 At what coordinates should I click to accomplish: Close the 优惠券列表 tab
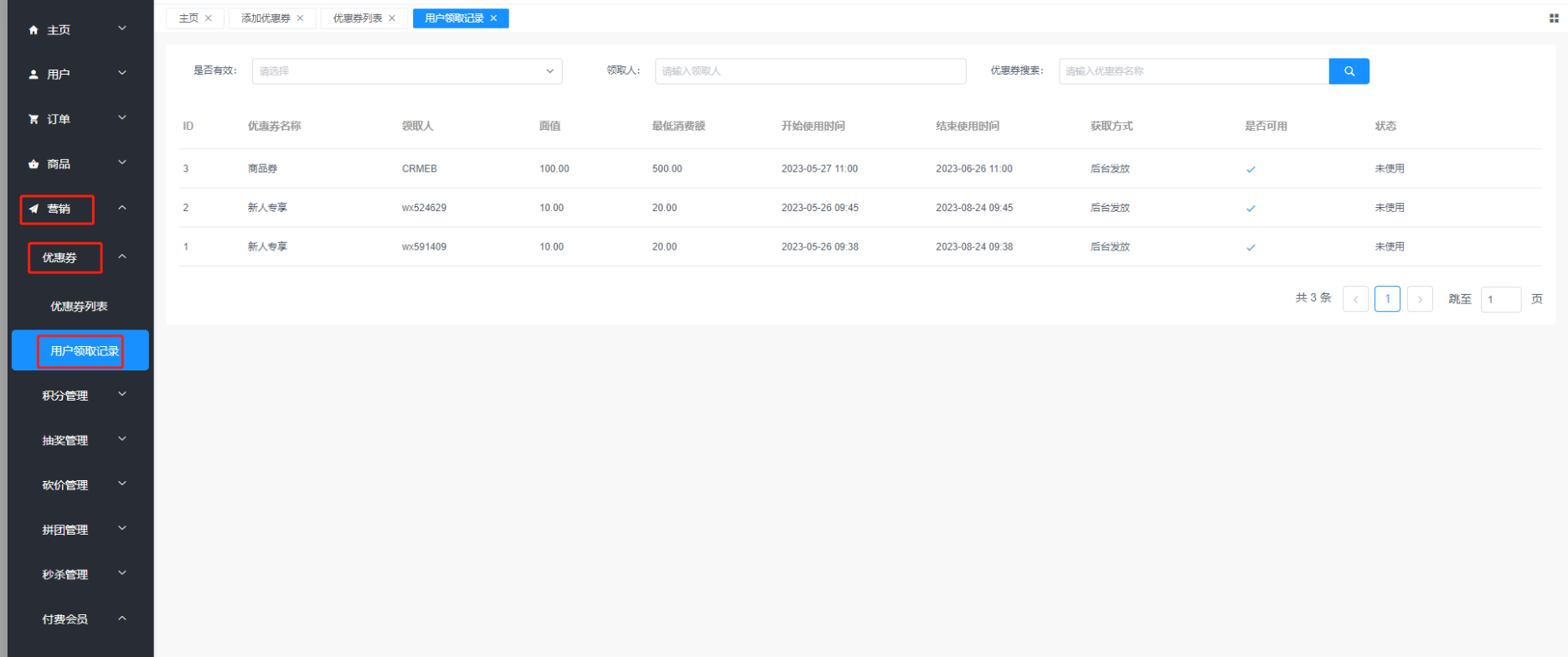point(392,18)
